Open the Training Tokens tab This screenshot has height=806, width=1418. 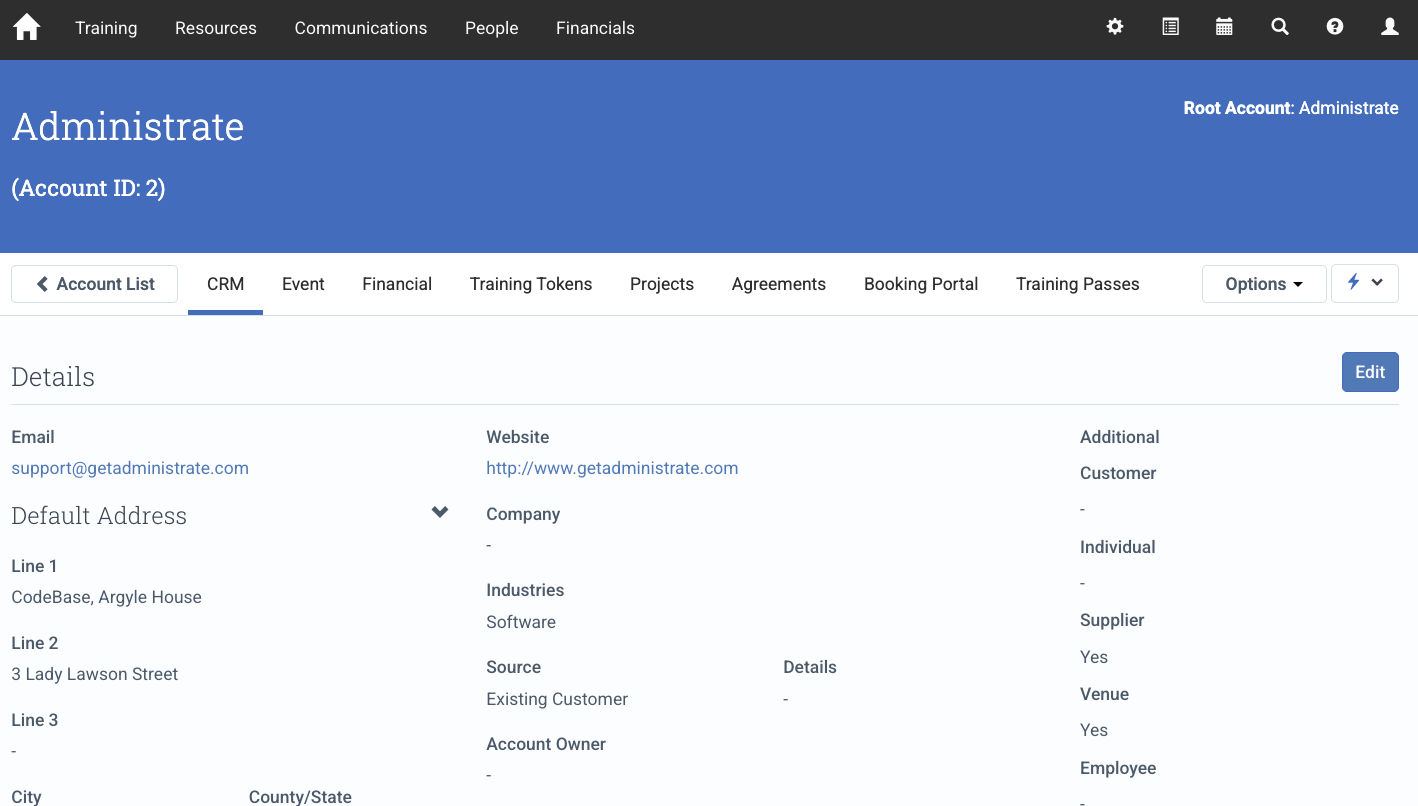531,284
